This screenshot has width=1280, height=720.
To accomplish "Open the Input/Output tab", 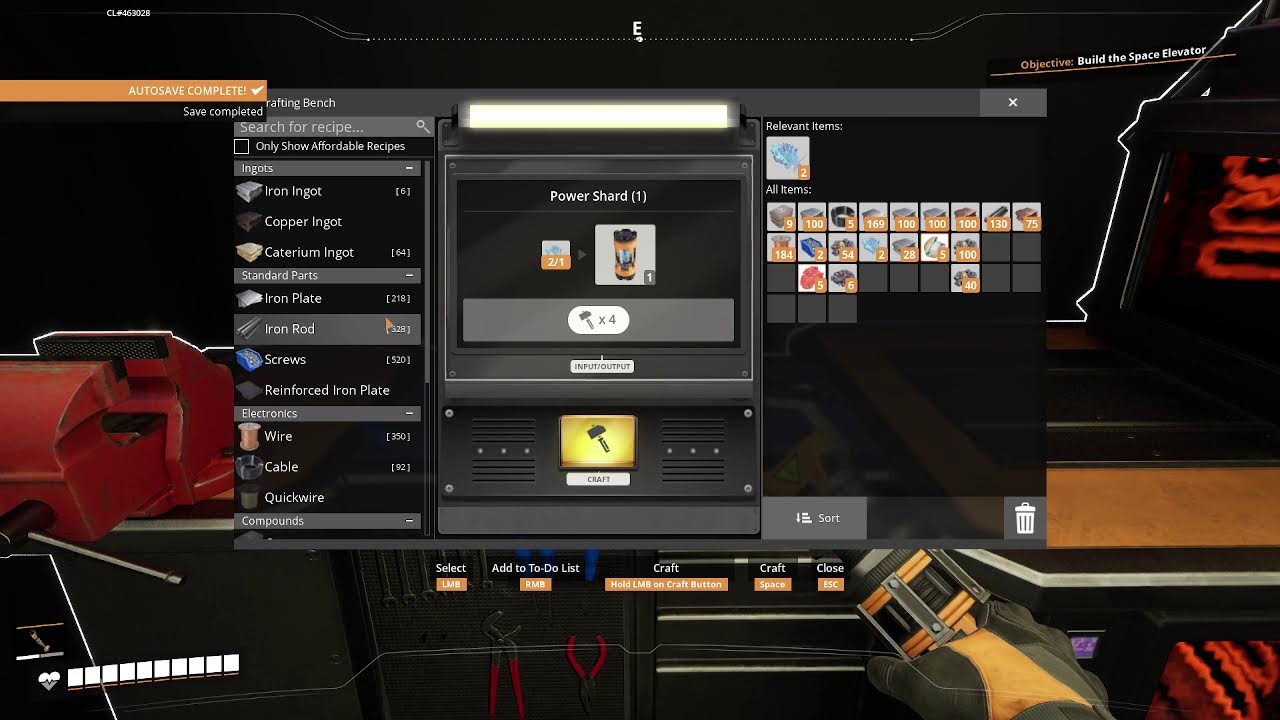I will 602,366.
